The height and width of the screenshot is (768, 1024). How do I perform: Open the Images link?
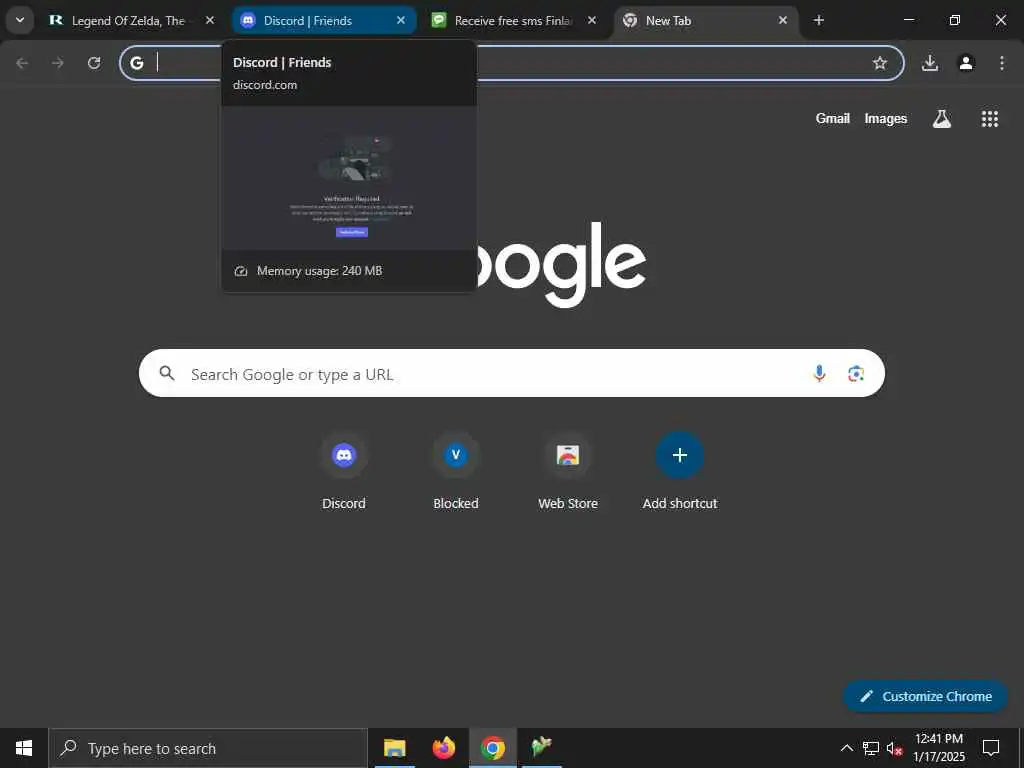point(886,118)
